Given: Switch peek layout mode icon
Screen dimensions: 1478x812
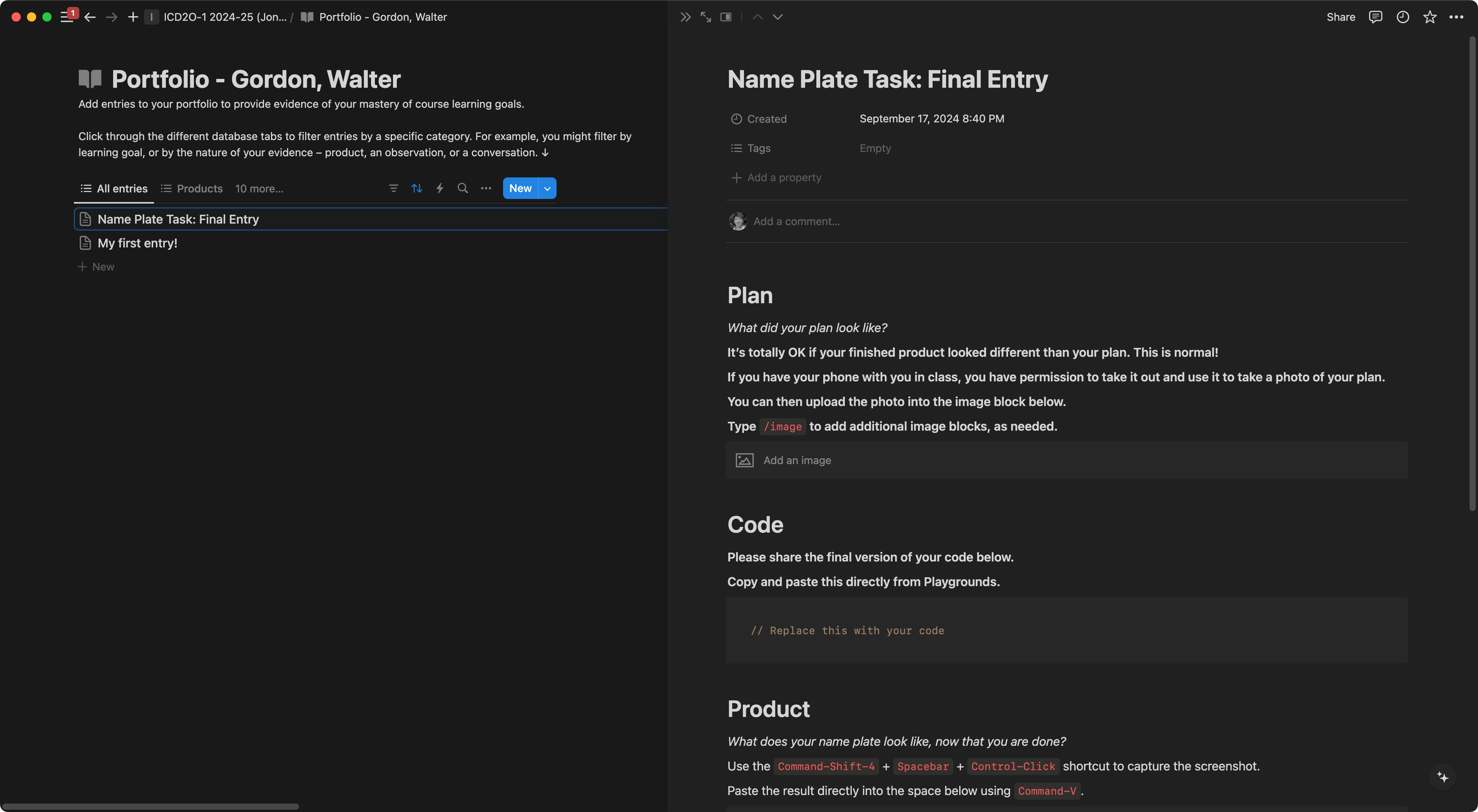Looking at the screenshot, I should coord(726,17).
